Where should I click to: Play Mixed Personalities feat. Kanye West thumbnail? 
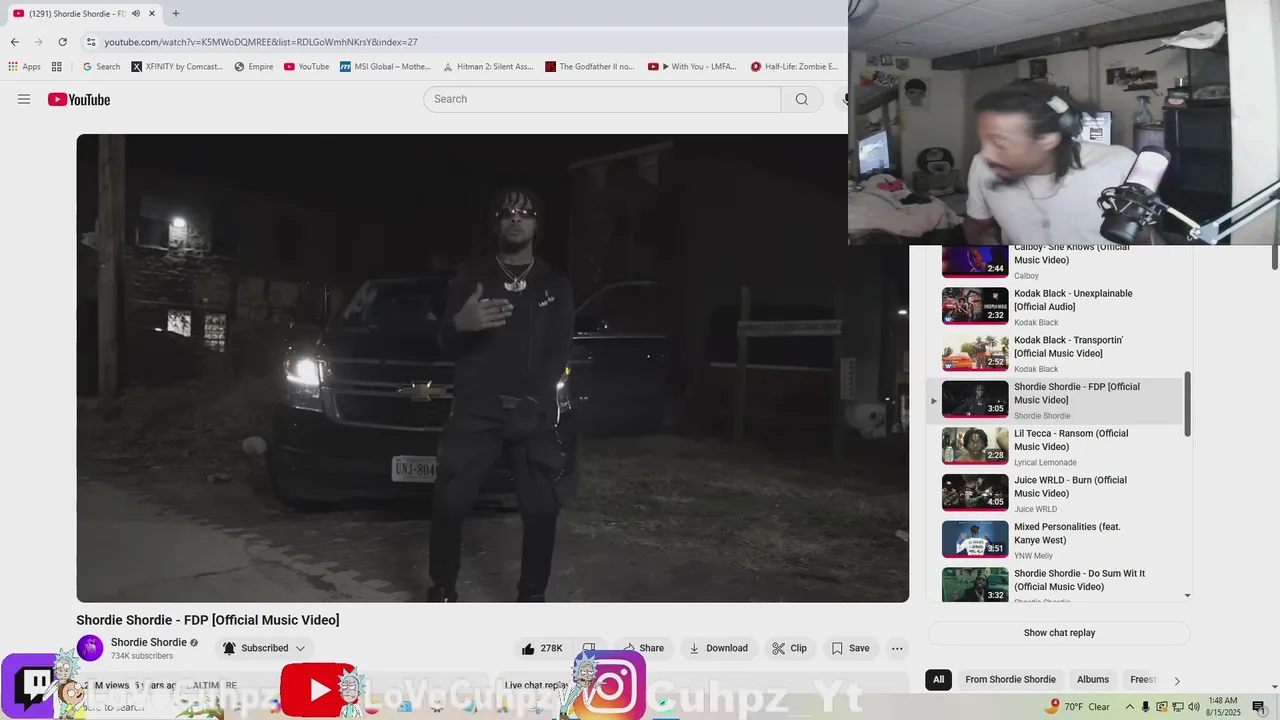(975, 540)
